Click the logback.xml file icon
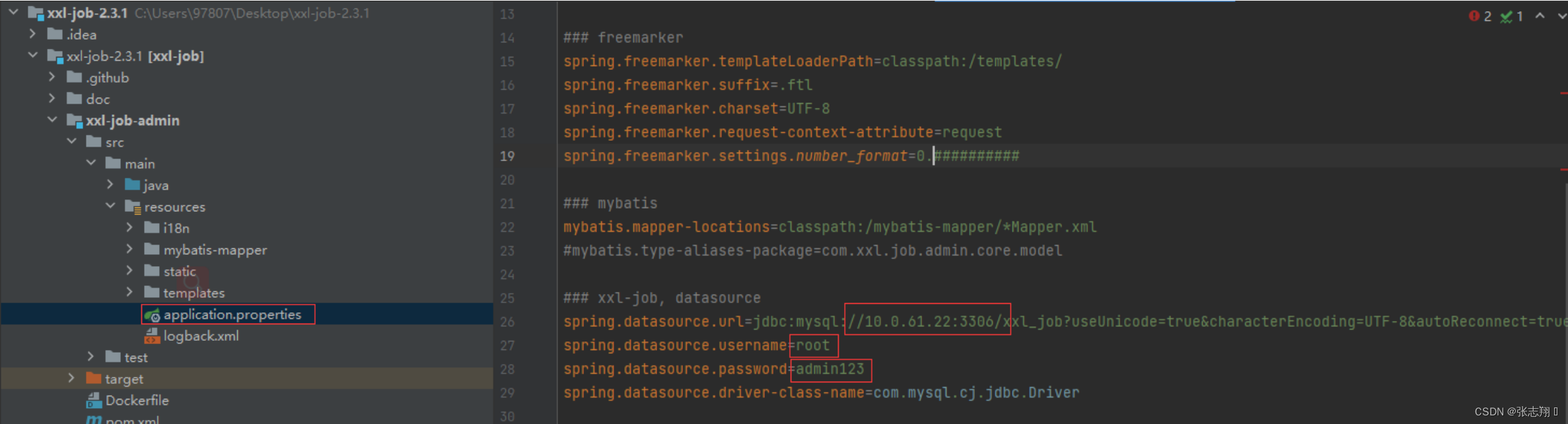 [x=152, y=336]
